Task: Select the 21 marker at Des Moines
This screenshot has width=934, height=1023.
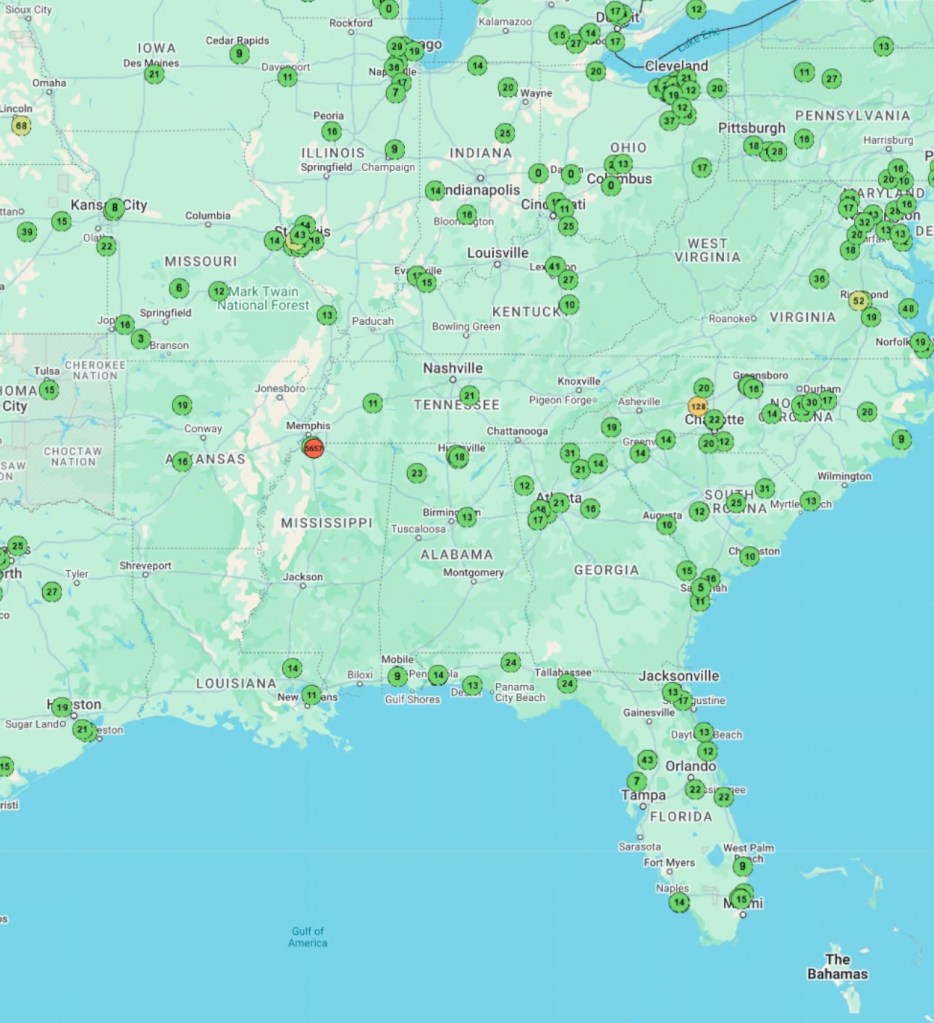Action: [x=154, y=74]
